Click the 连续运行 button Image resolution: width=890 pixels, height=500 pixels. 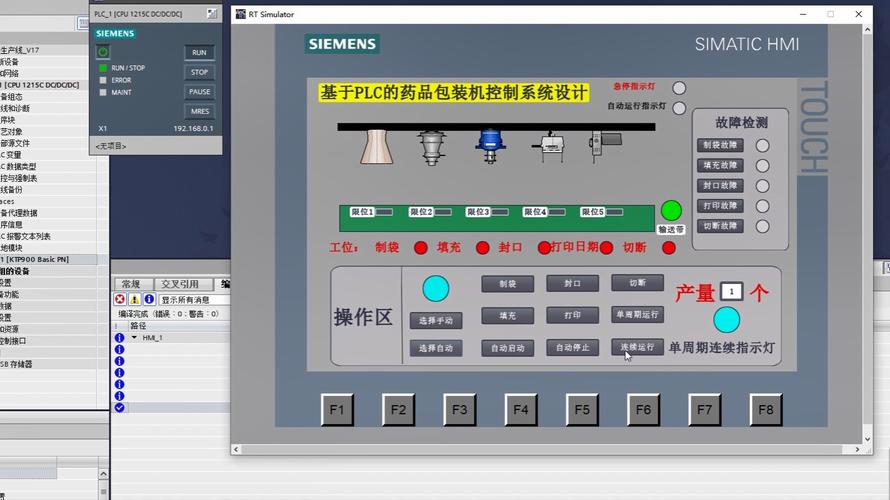(x=637, y=347)
